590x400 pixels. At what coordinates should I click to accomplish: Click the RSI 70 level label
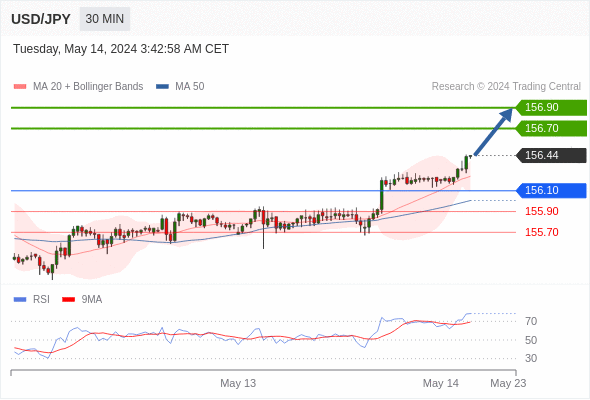pyautogui.click(x=531, y=321)
